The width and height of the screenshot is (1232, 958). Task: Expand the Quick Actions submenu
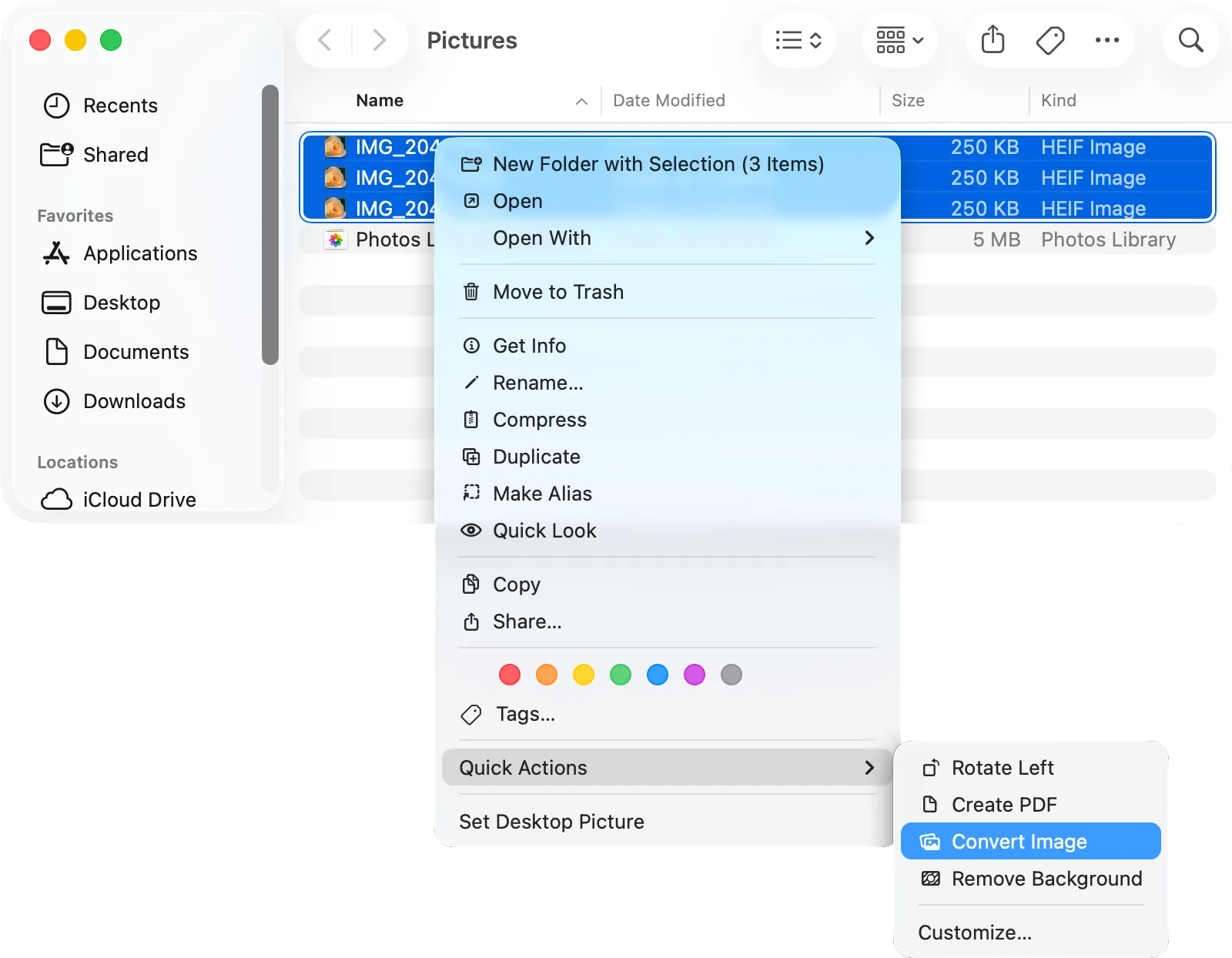click(668, 768)
